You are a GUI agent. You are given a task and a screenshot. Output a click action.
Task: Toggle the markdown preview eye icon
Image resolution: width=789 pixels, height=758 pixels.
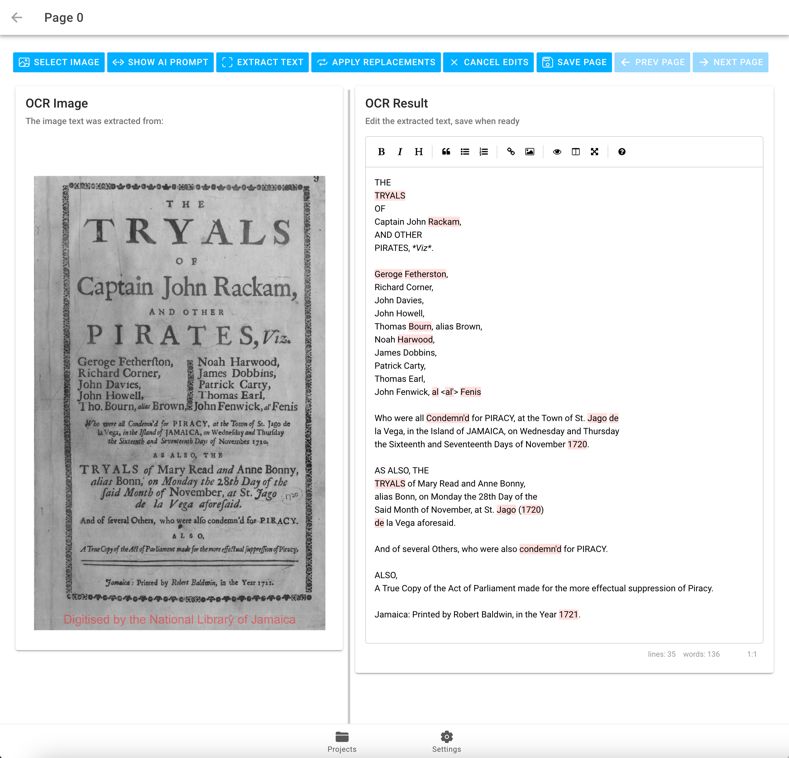(x=557, y=152)
